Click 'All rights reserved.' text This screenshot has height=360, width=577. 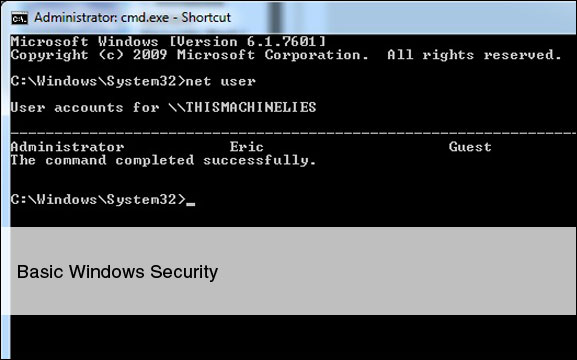tap(474, 55)
